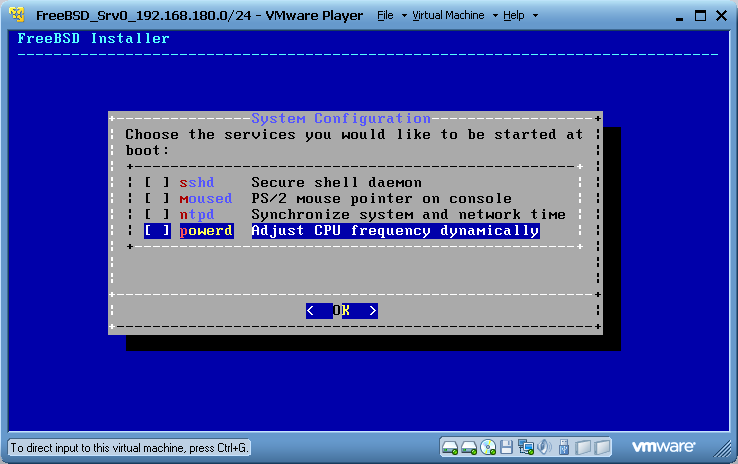Click 'Secure shell daemon' description
Screen dimensions: 738x464
tap(337, 183)
